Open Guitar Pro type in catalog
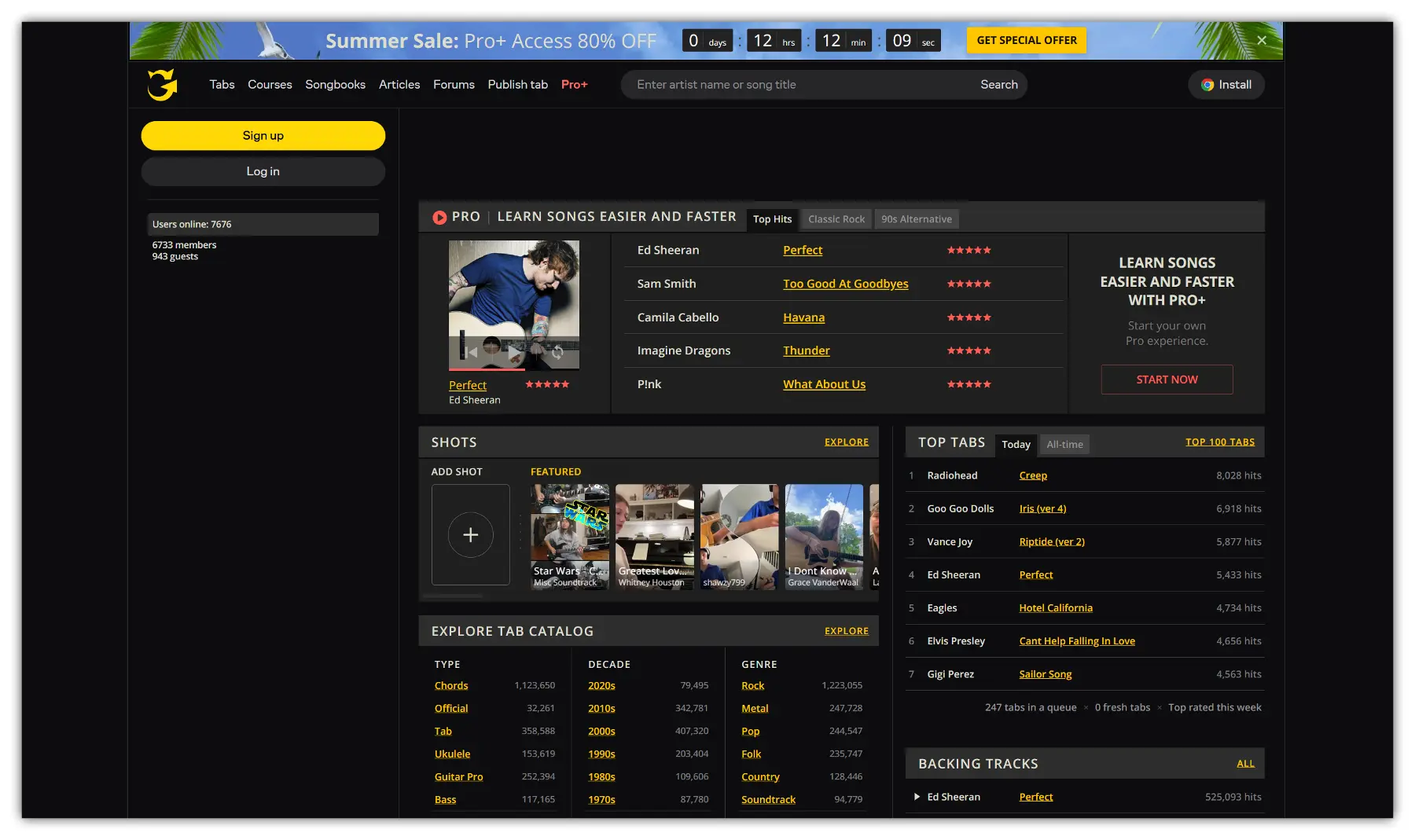 click(458, 777)
